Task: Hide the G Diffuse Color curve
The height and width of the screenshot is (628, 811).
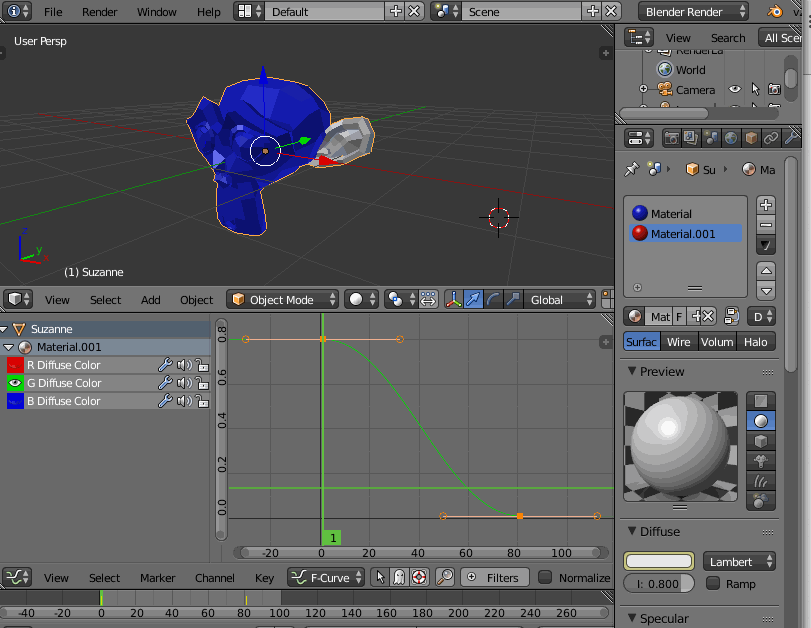Action: [x=15, y=383]
